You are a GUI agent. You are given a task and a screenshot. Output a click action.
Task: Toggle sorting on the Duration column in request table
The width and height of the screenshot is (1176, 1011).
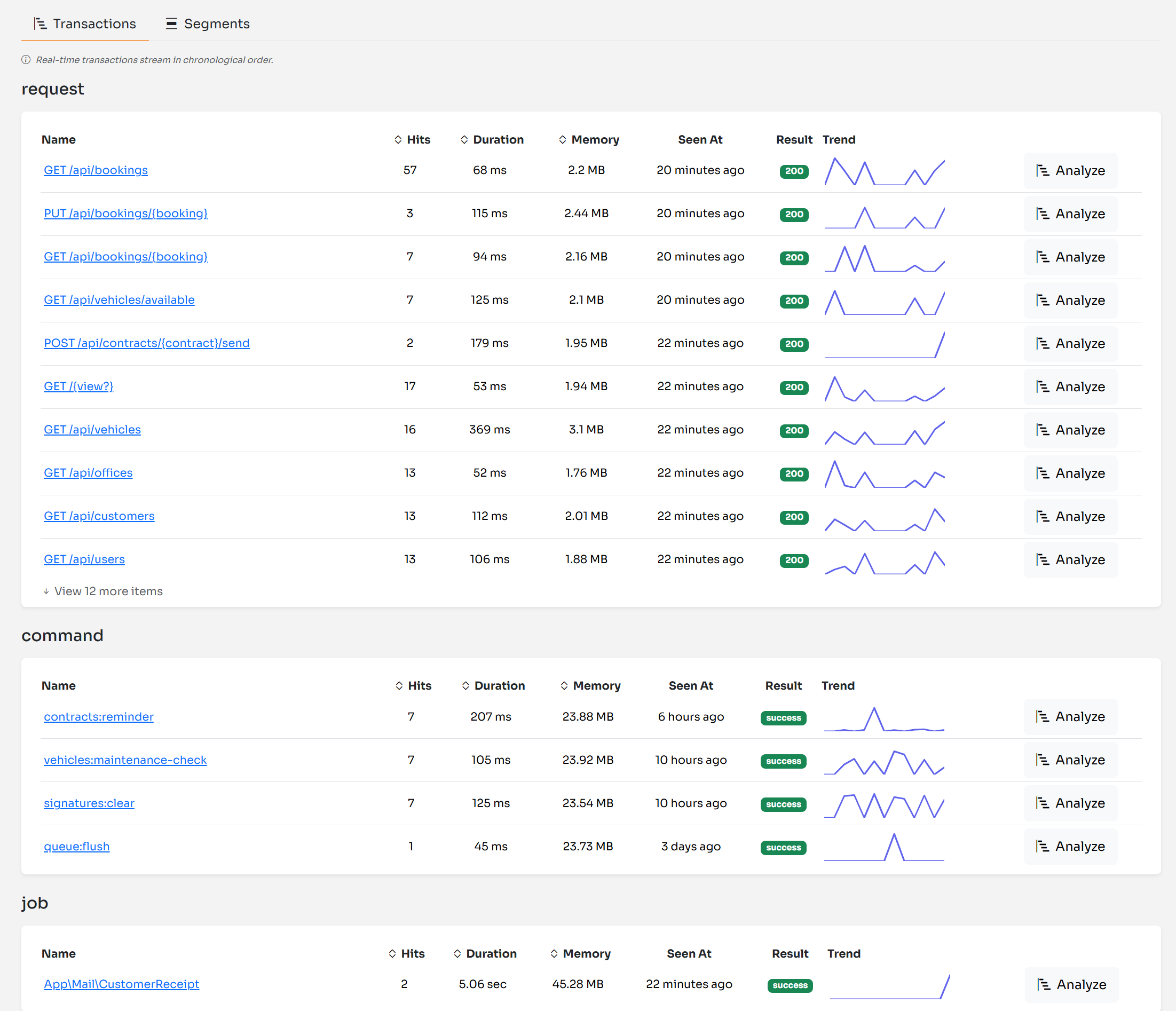pos(464,140)
